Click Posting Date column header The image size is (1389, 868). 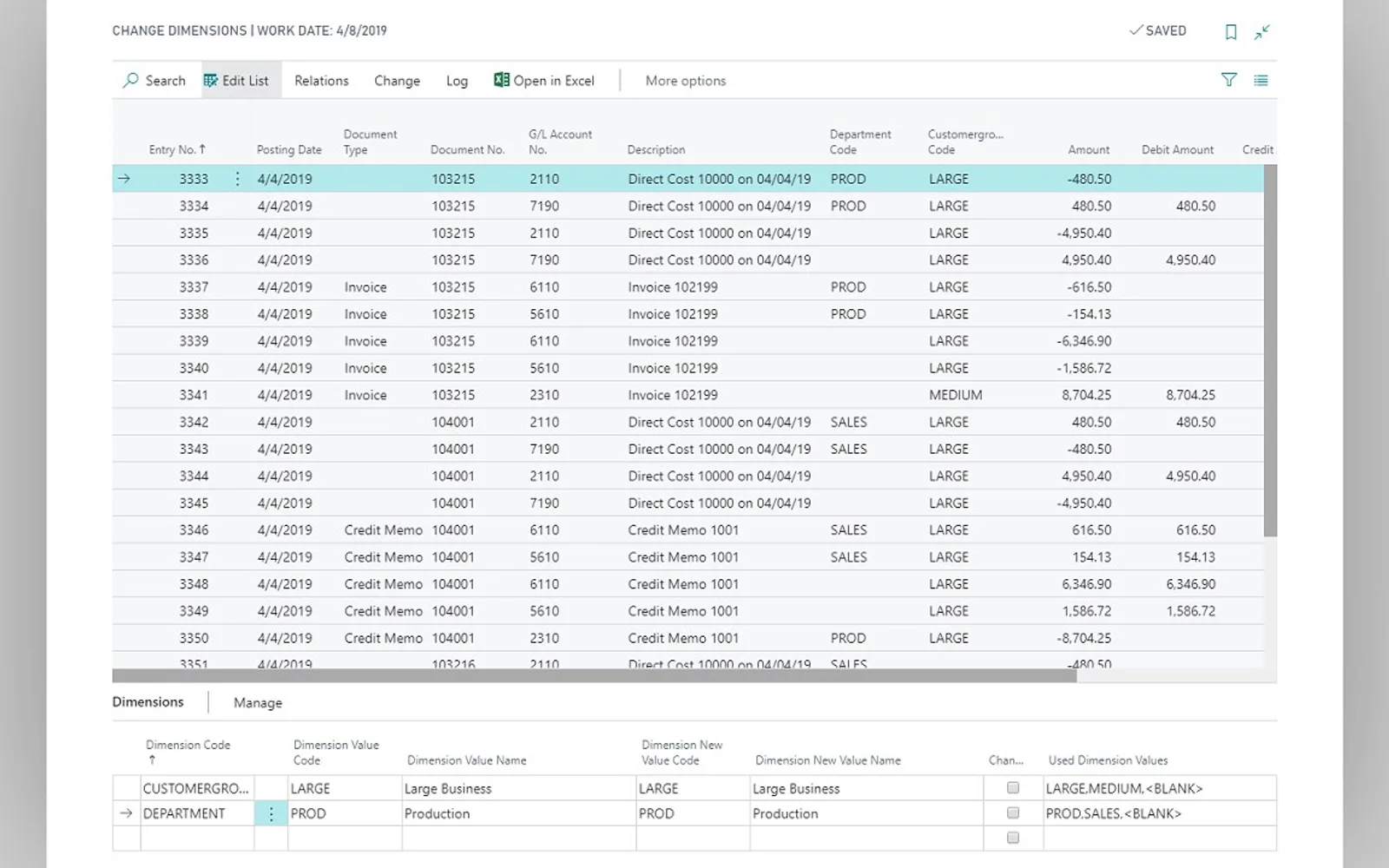(x=289, y=149)
